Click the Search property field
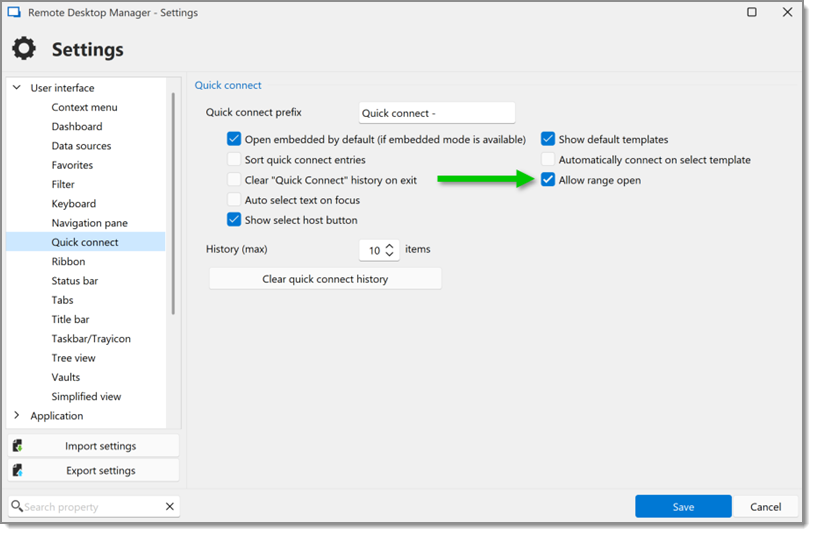 pyautogui.click(x=94, y=508)
